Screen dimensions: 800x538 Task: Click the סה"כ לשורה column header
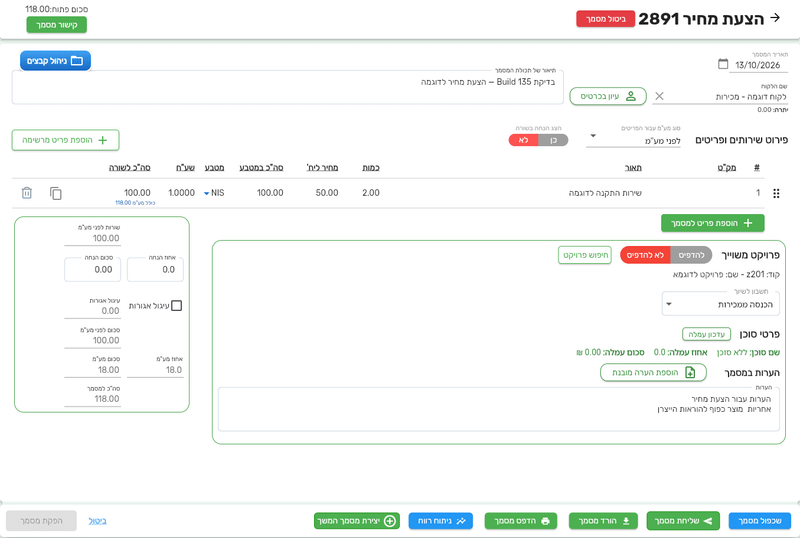point(130,167)
